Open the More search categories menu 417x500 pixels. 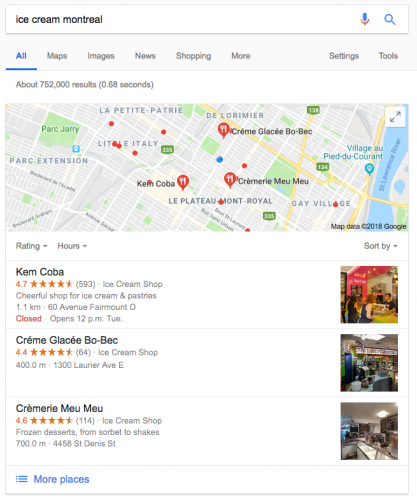point(241,56)
